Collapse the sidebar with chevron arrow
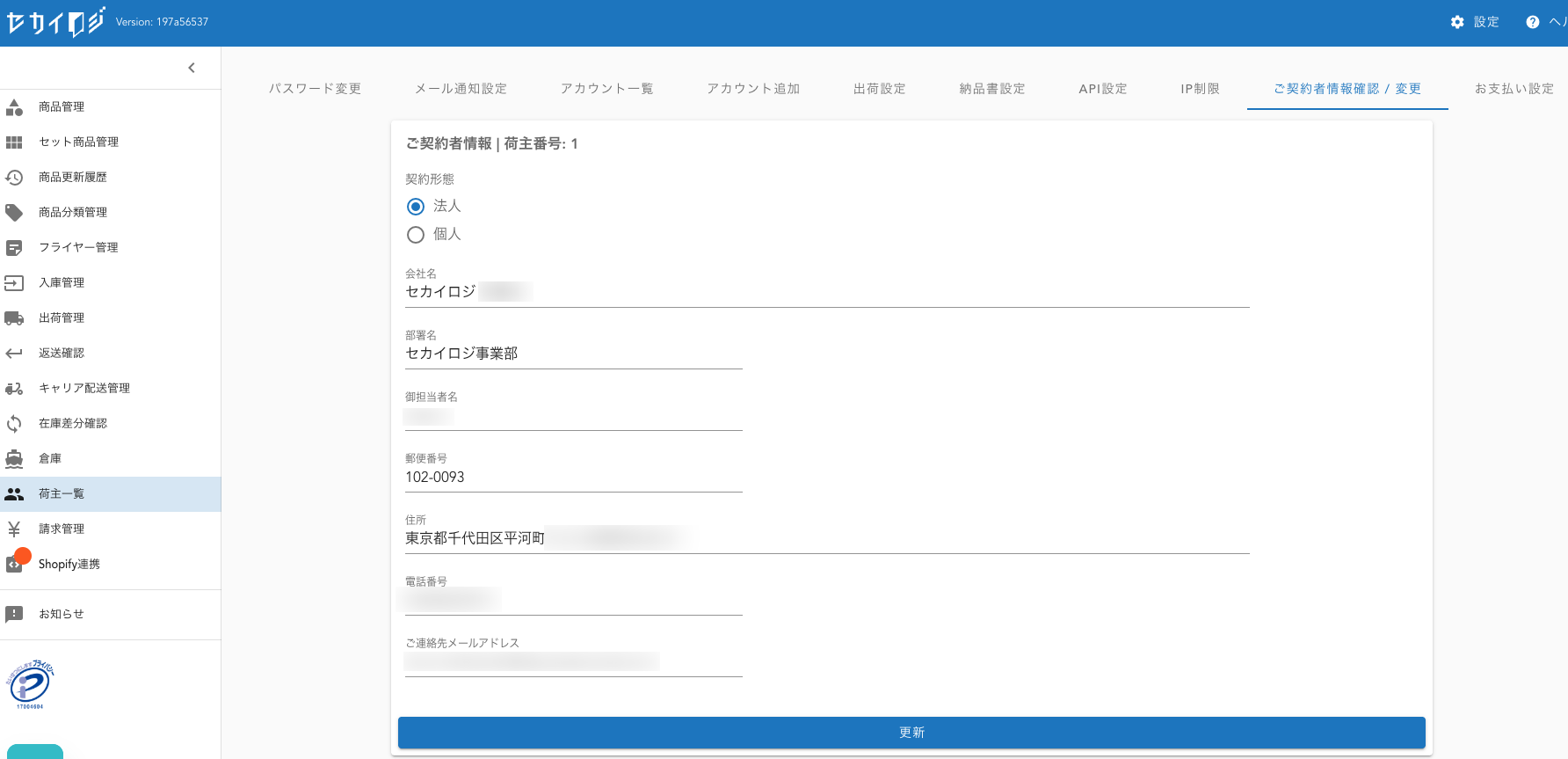The width and height of the screenshot is (1568, 759). pos(192,68)
